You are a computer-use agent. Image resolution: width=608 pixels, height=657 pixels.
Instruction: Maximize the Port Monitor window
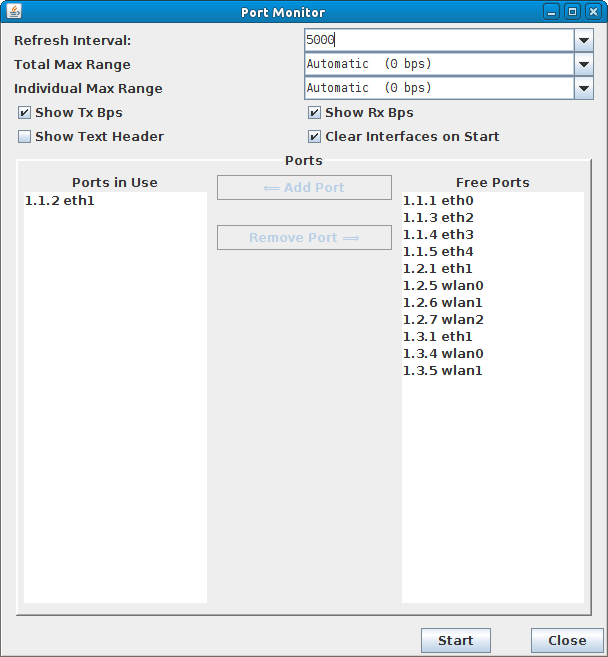[x=572, y=12]
